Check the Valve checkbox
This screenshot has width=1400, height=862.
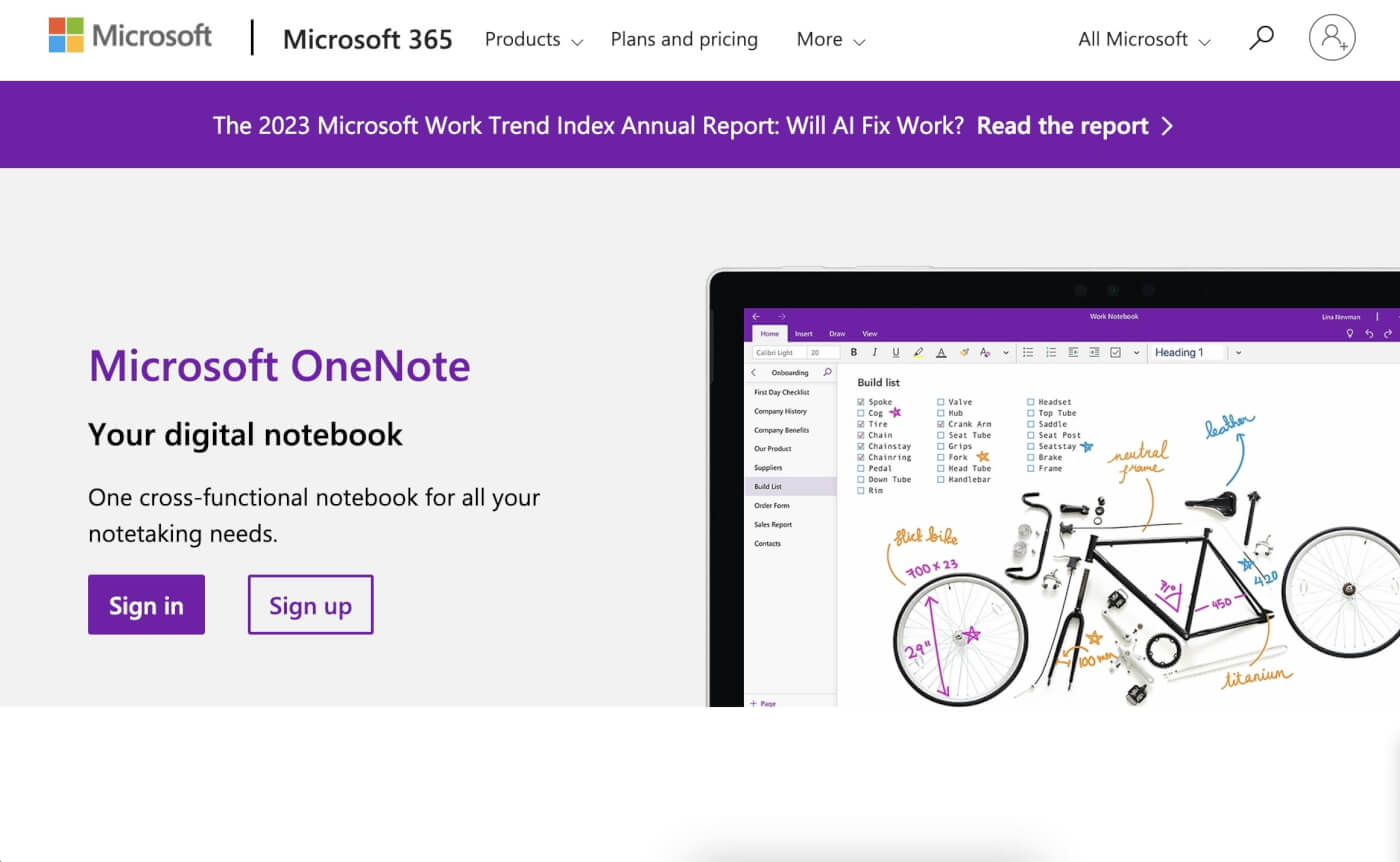coord(940,402)
